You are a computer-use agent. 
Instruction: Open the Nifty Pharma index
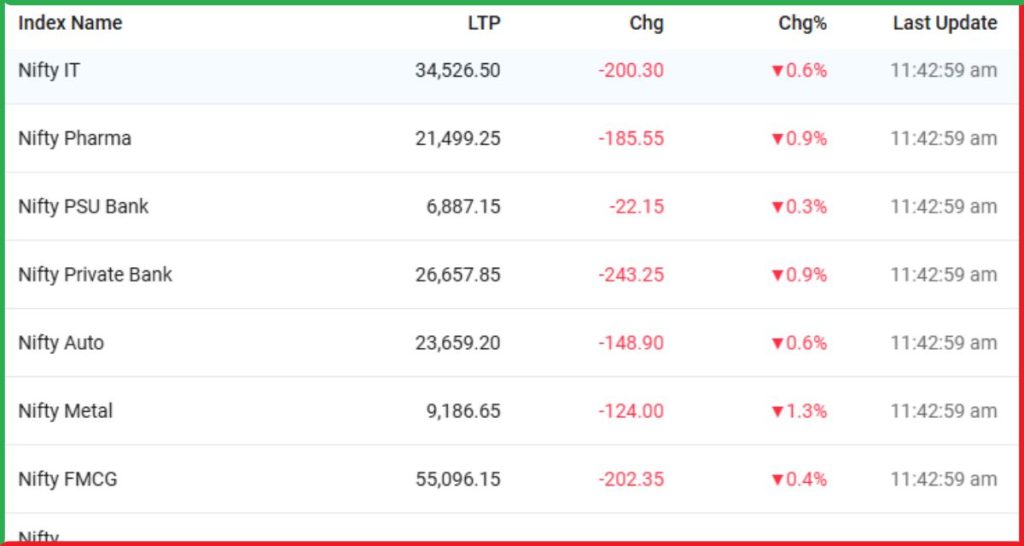coord(74,138)
